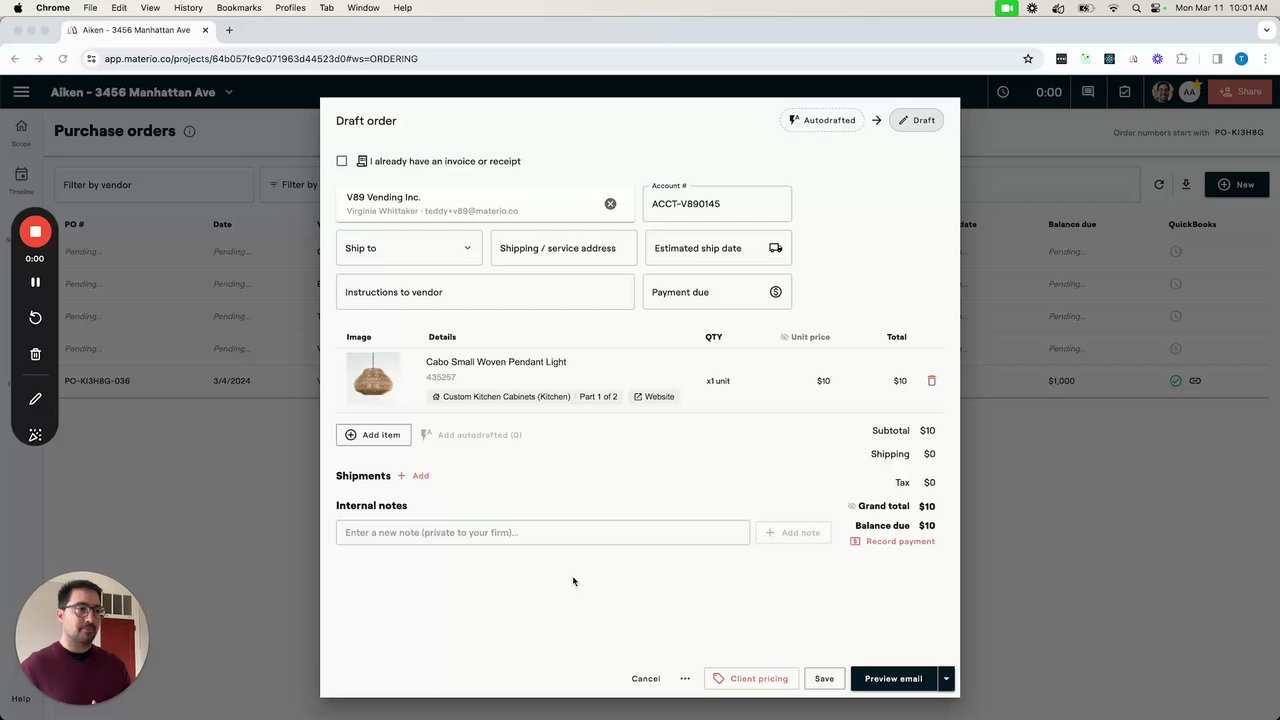Check 'I already have an invoice or receipt'
The height and width of the screenshot is (720, 1280).
point(342,161)
